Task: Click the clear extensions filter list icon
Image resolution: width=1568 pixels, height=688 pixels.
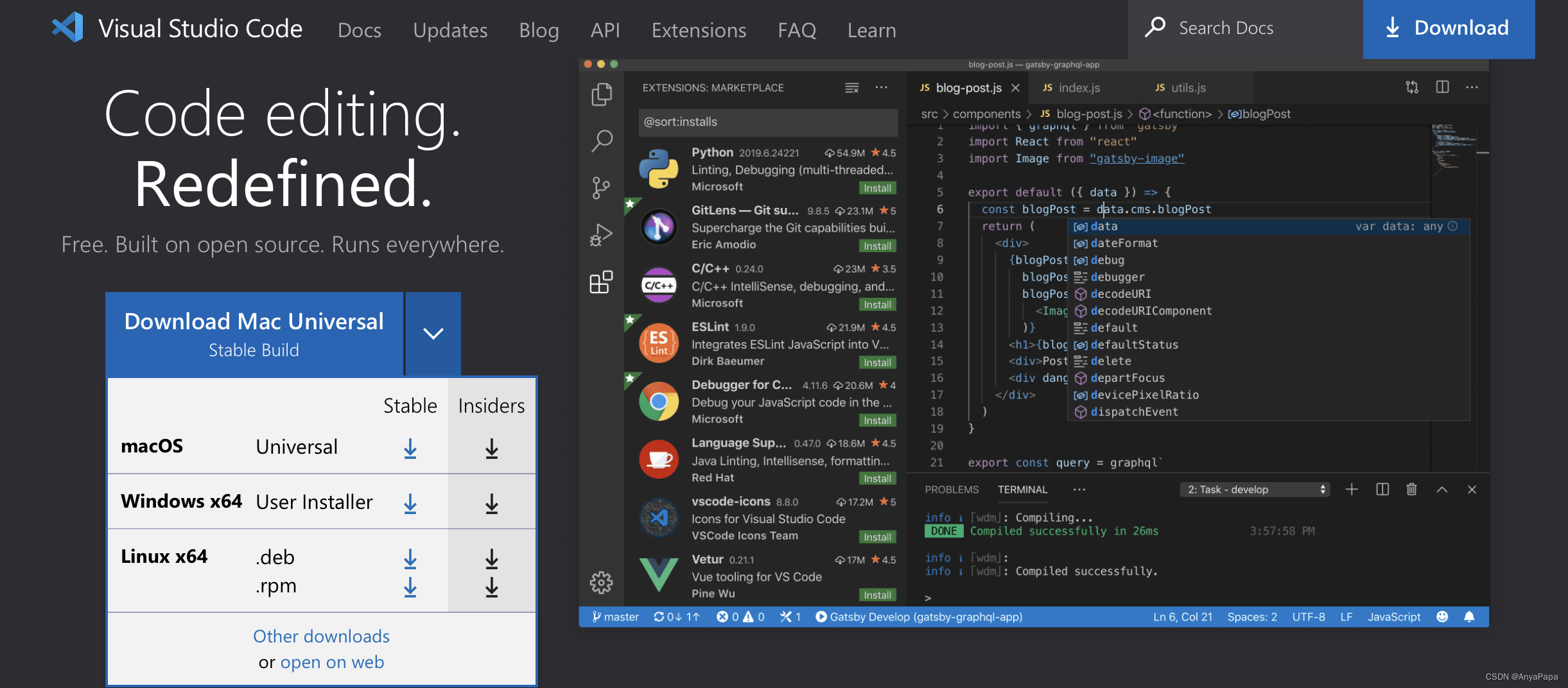Action: tap(852, 88)
